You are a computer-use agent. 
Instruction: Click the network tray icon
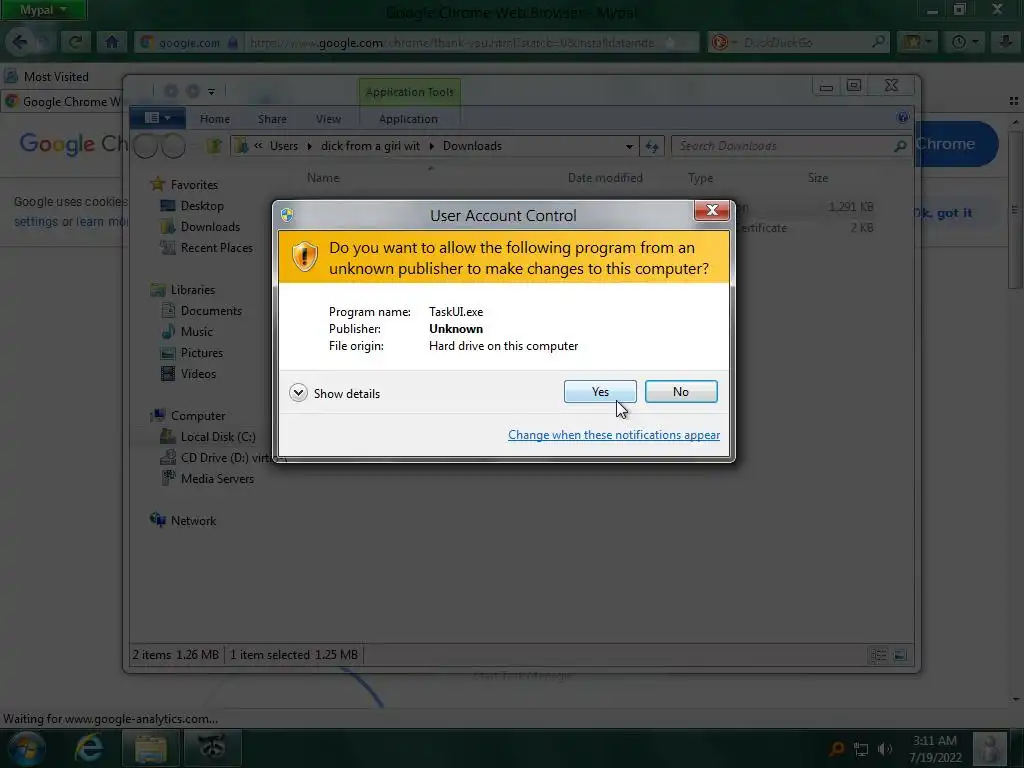[861, 749]
